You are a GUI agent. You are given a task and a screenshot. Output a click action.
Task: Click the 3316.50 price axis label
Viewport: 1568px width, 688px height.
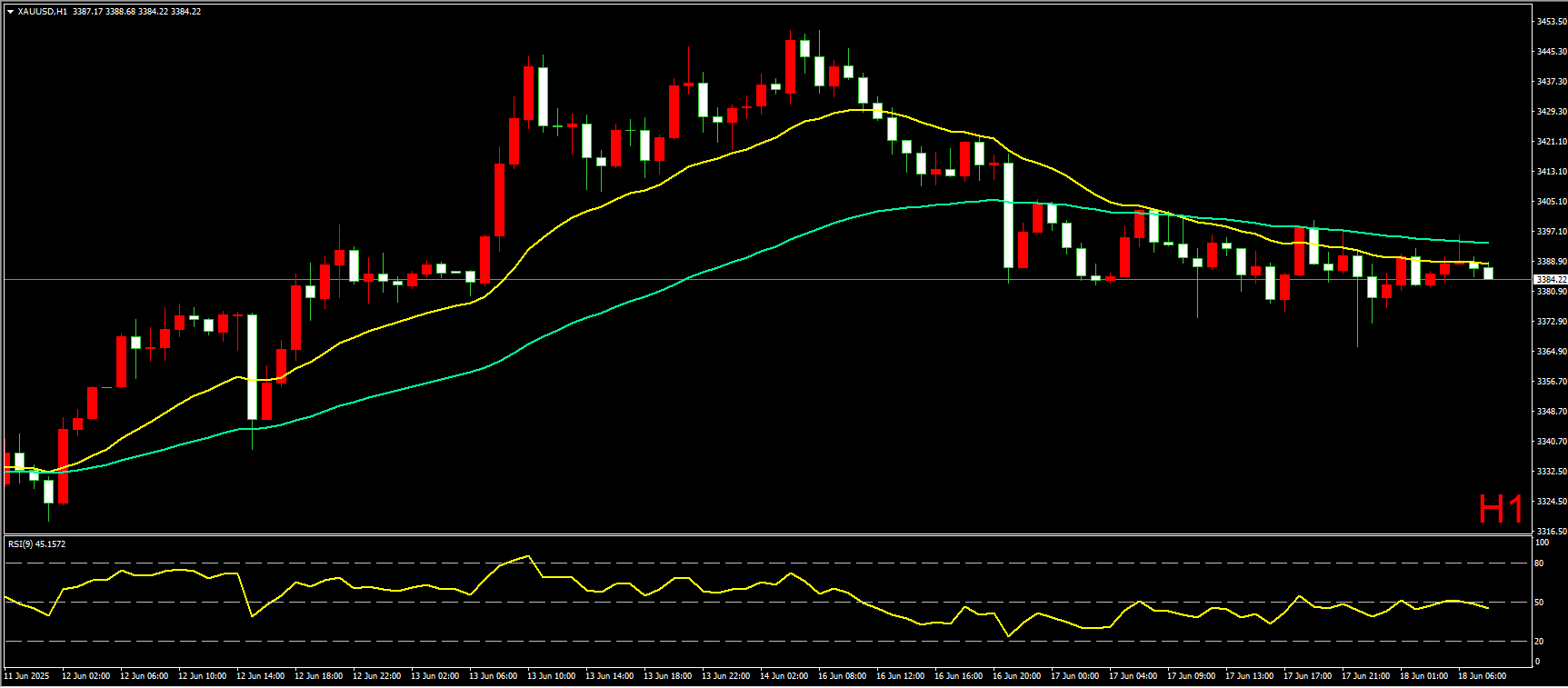(1551, 531)
